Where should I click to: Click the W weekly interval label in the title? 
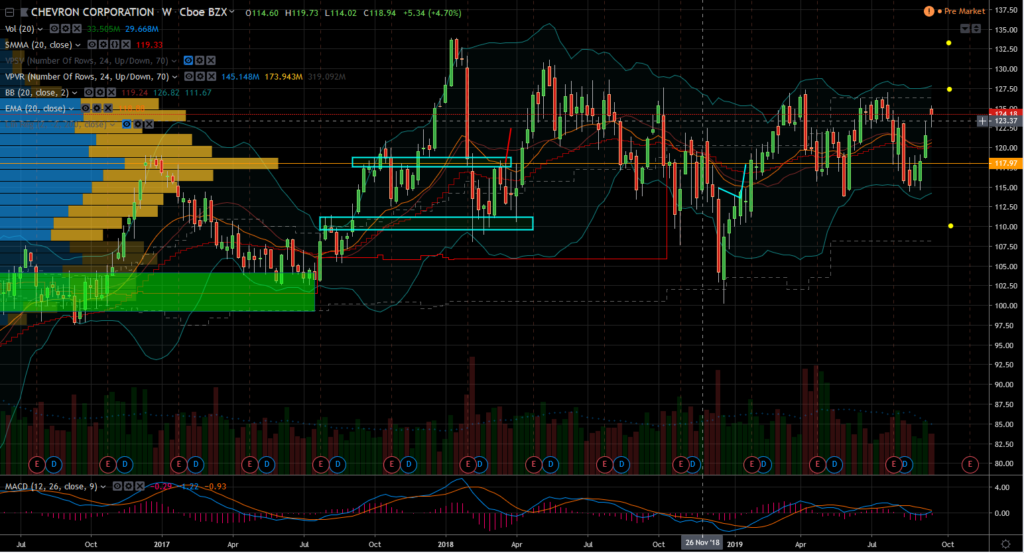pyautogui.click(x=167, y=12)
